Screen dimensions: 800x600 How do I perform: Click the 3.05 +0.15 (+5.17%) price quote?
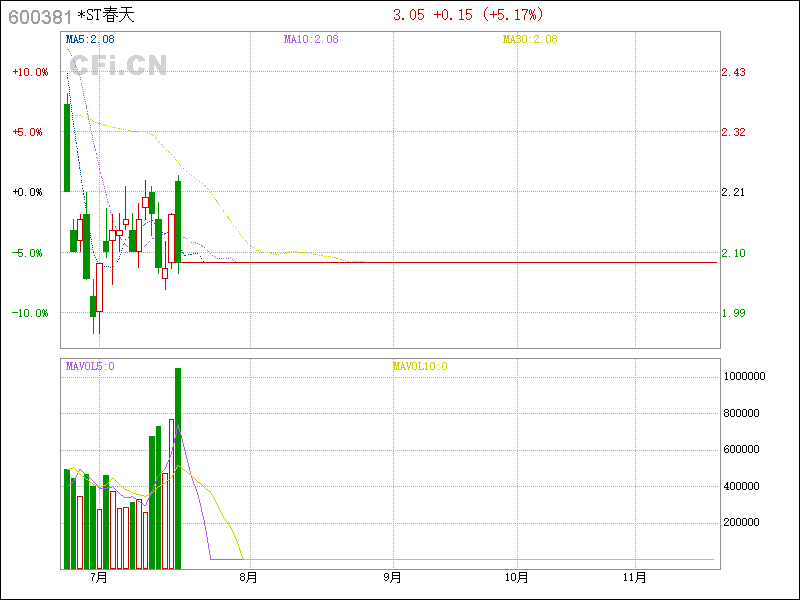tap(467, 15)
